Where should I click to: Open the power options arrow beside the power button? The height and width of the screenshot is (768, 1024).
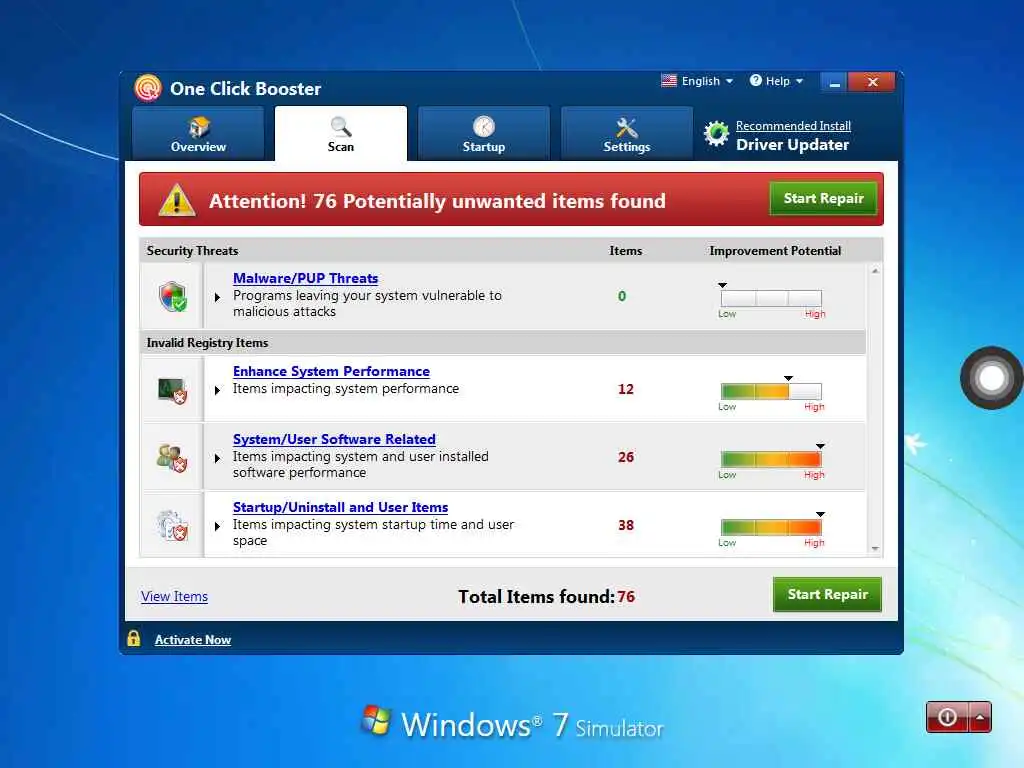980,717
